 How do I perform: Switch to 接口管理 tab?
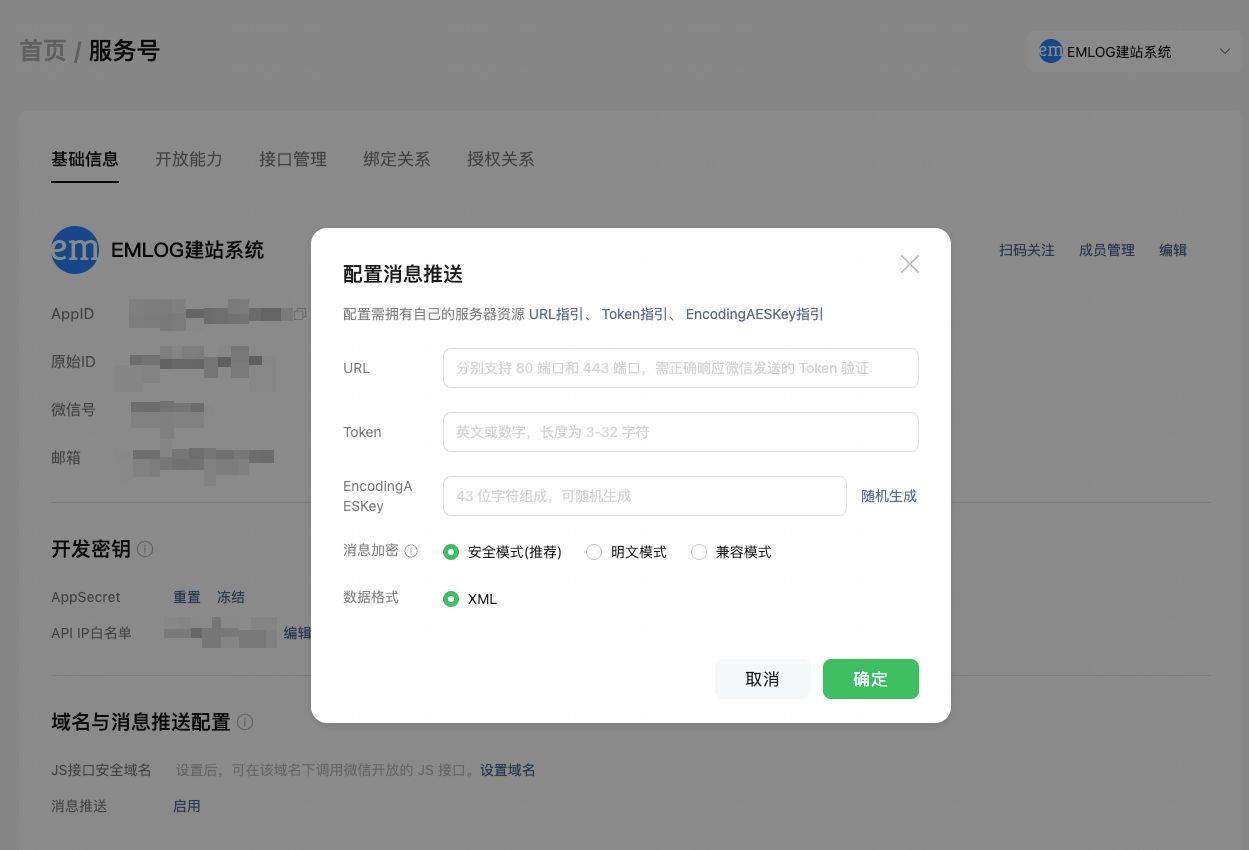293,159
